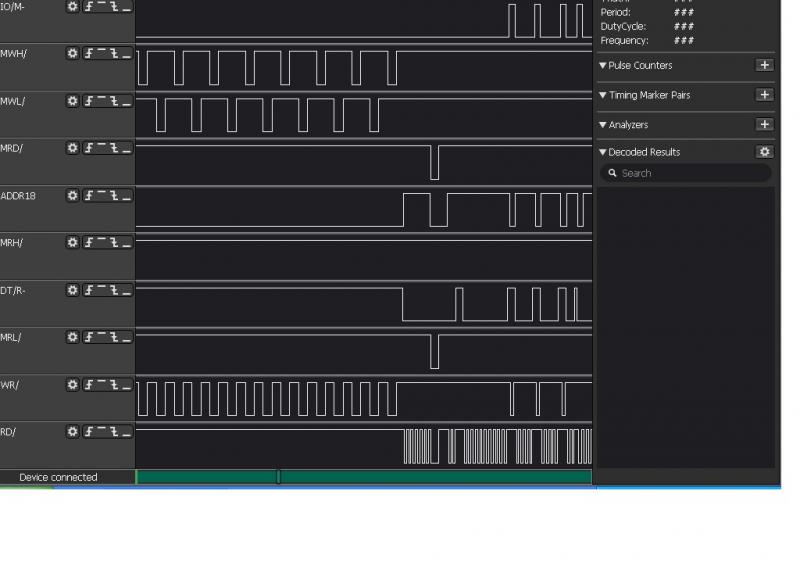The height and width of the screenshot is (580, 800).
Task: Open settings gear for MWH/ channel
Action: [72, 53]
